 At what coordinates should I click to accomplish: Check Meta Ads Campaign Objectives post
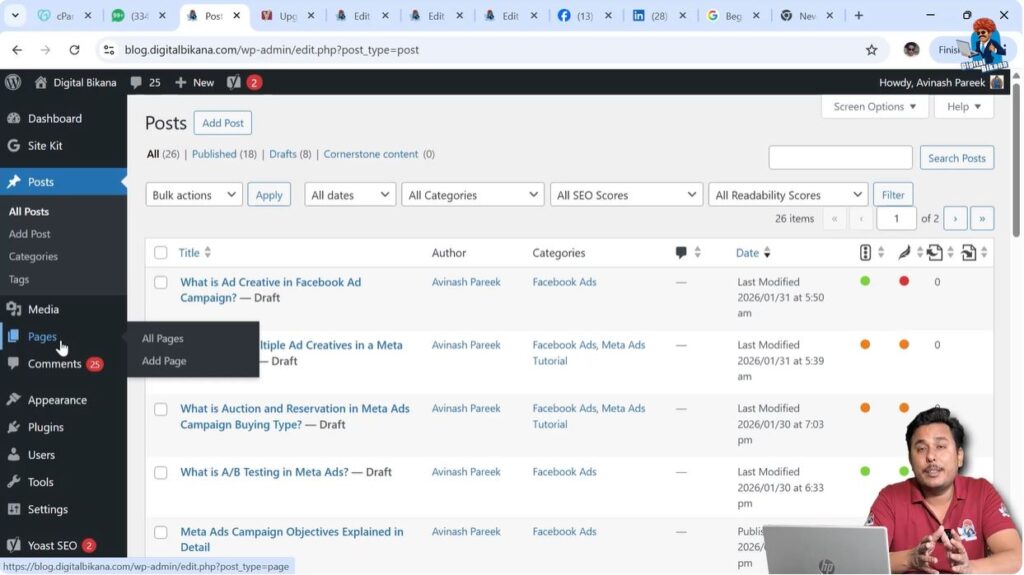[161, 532]
